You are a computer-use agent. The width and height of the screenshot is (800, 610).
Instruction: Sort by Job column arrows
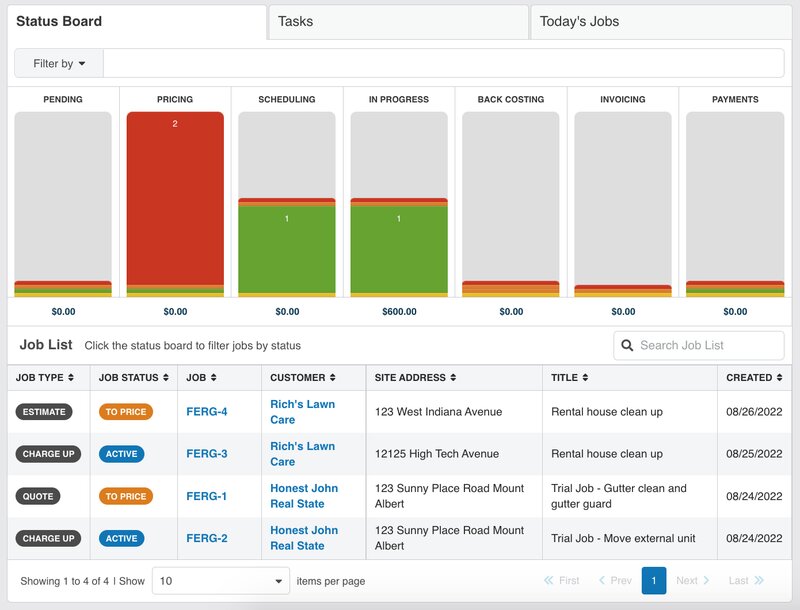tap(213, 377)
